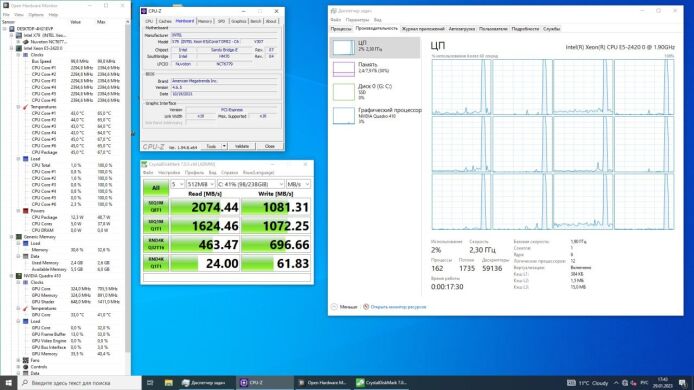Open the View menu in Open Hardware Monitor
694x390 pixels.
[x=19, y=15]
